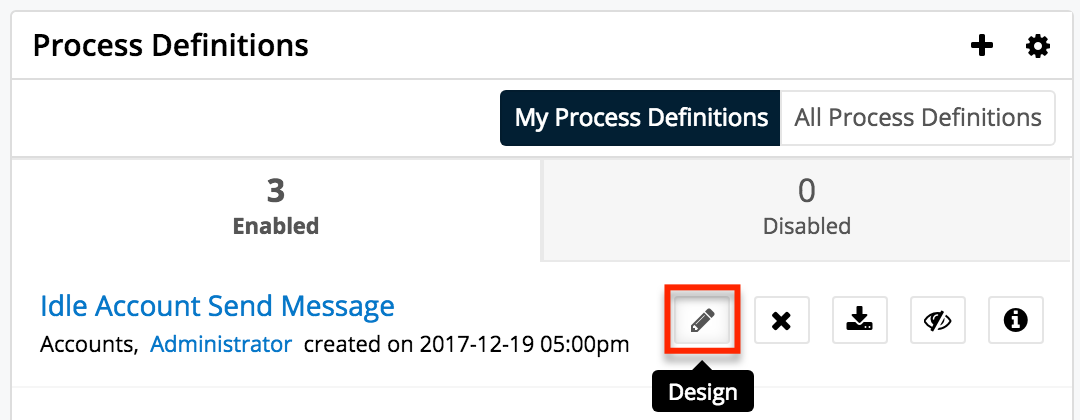Disable process using crossed-eye icon
1080x420 pixels.
(937, 320)
